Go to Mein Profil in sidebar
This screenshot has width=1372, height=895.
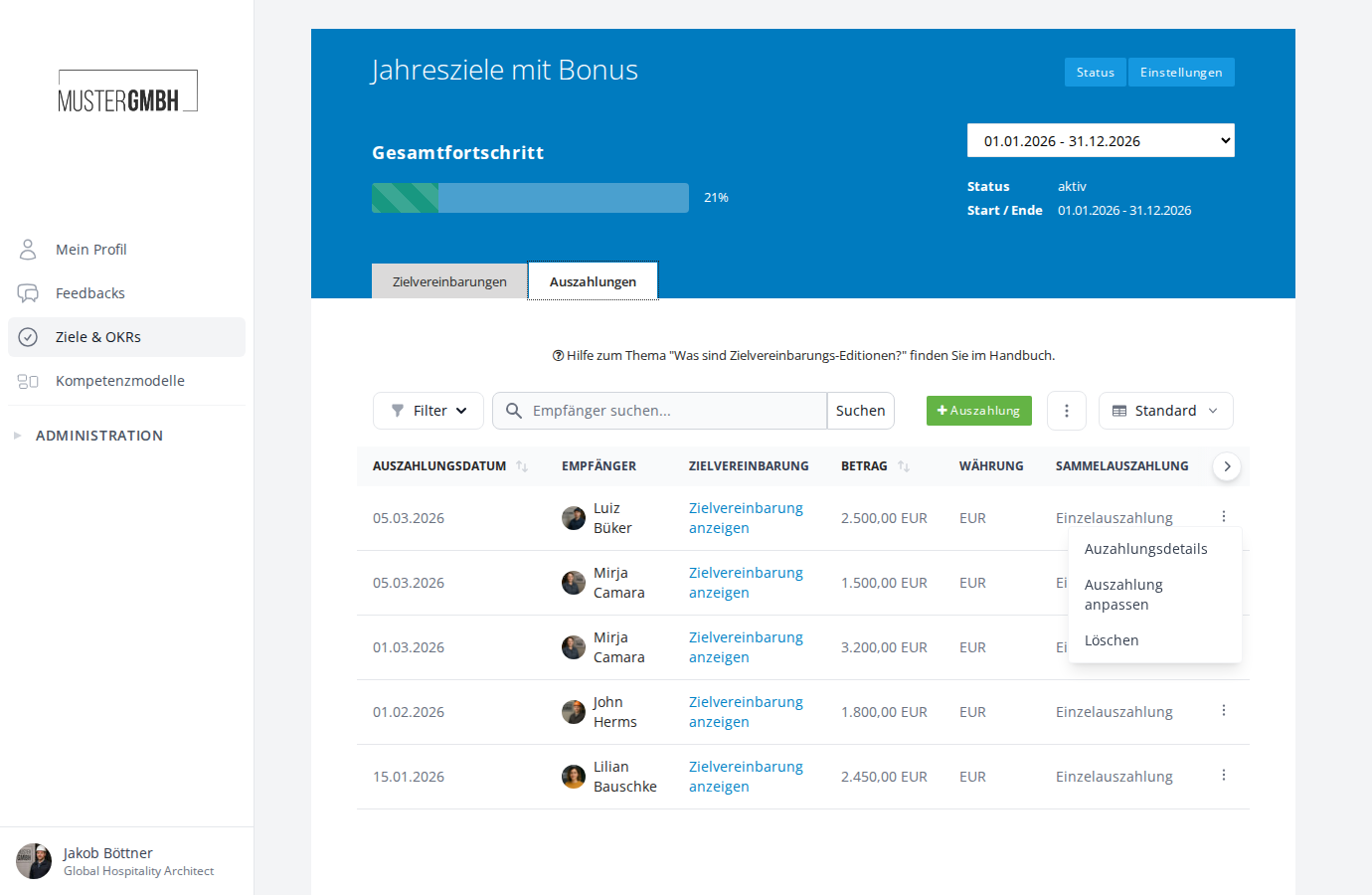126,250
